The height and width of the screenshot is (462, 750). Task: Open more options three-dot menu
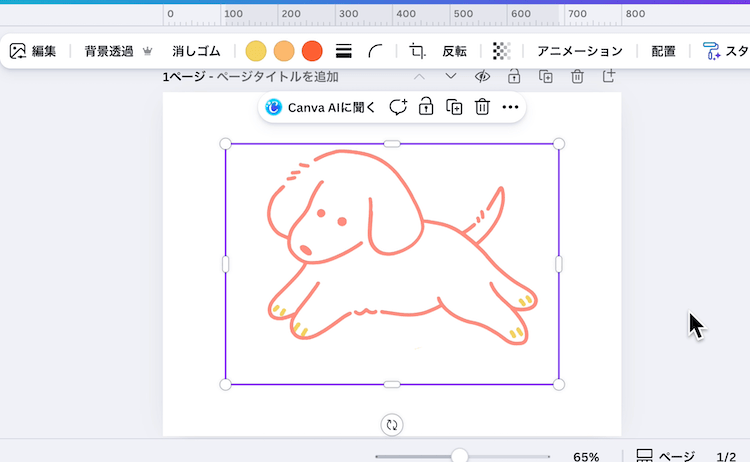pyautogui.click(x=510, y=107)
